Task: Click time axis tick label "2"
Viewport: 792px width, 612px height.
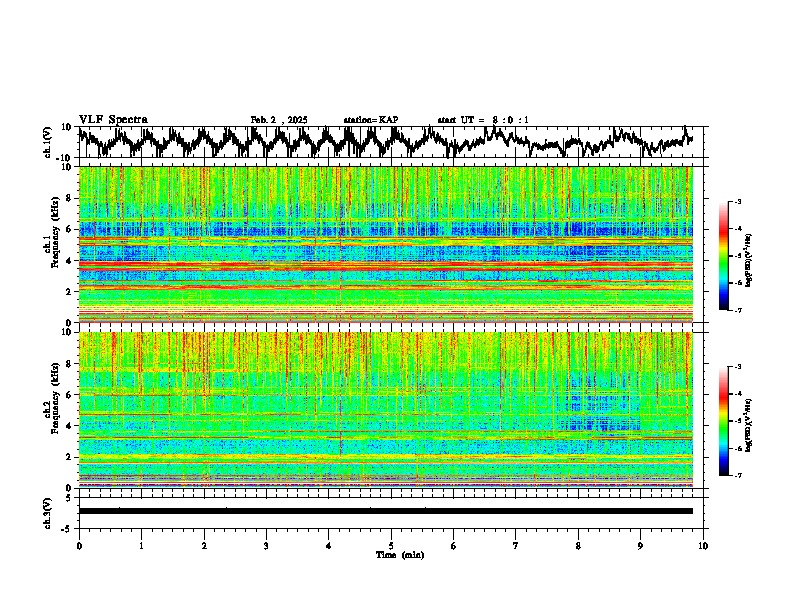Action: pos(204,546)
